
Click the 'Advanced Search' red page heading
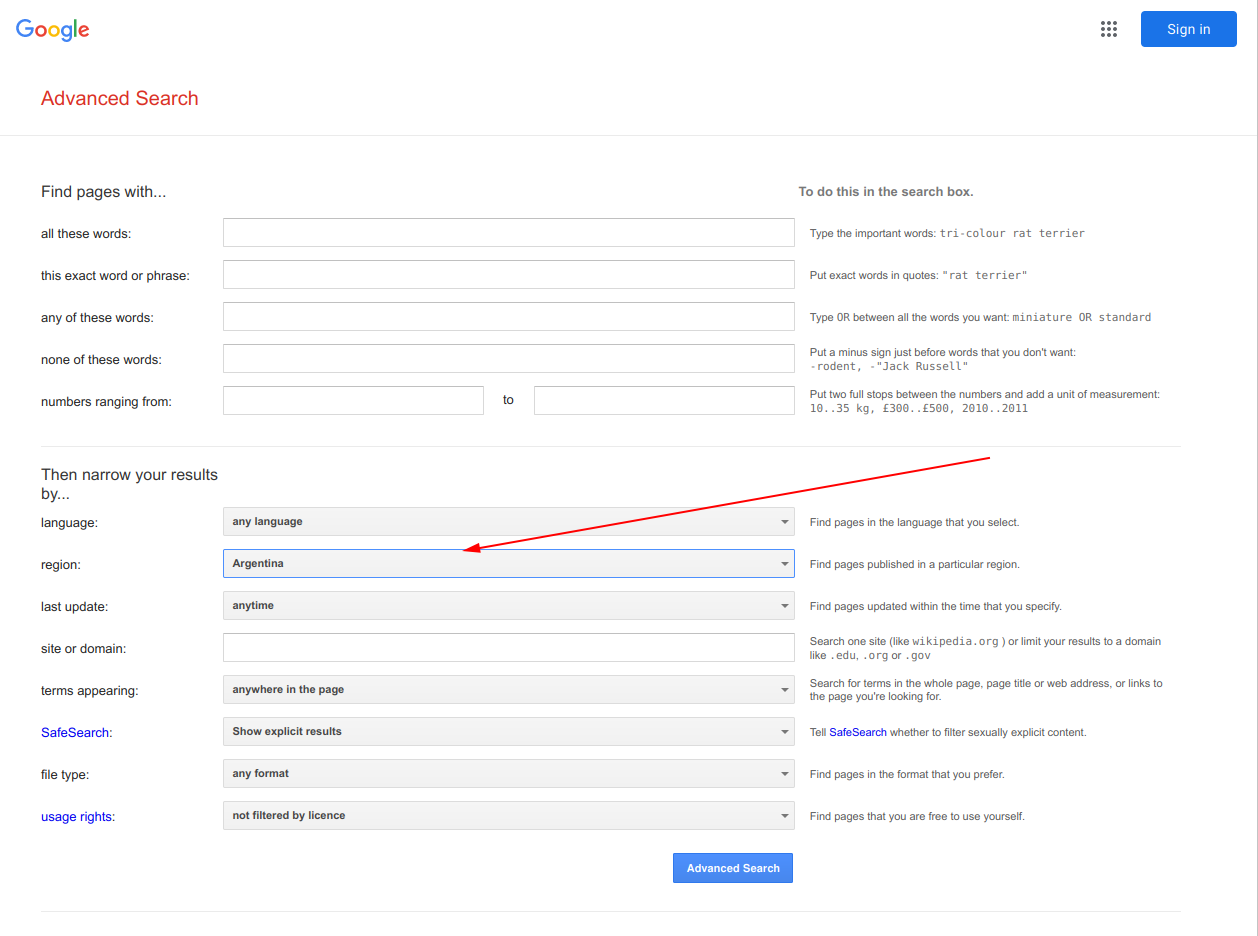click(x=120, y=98)
